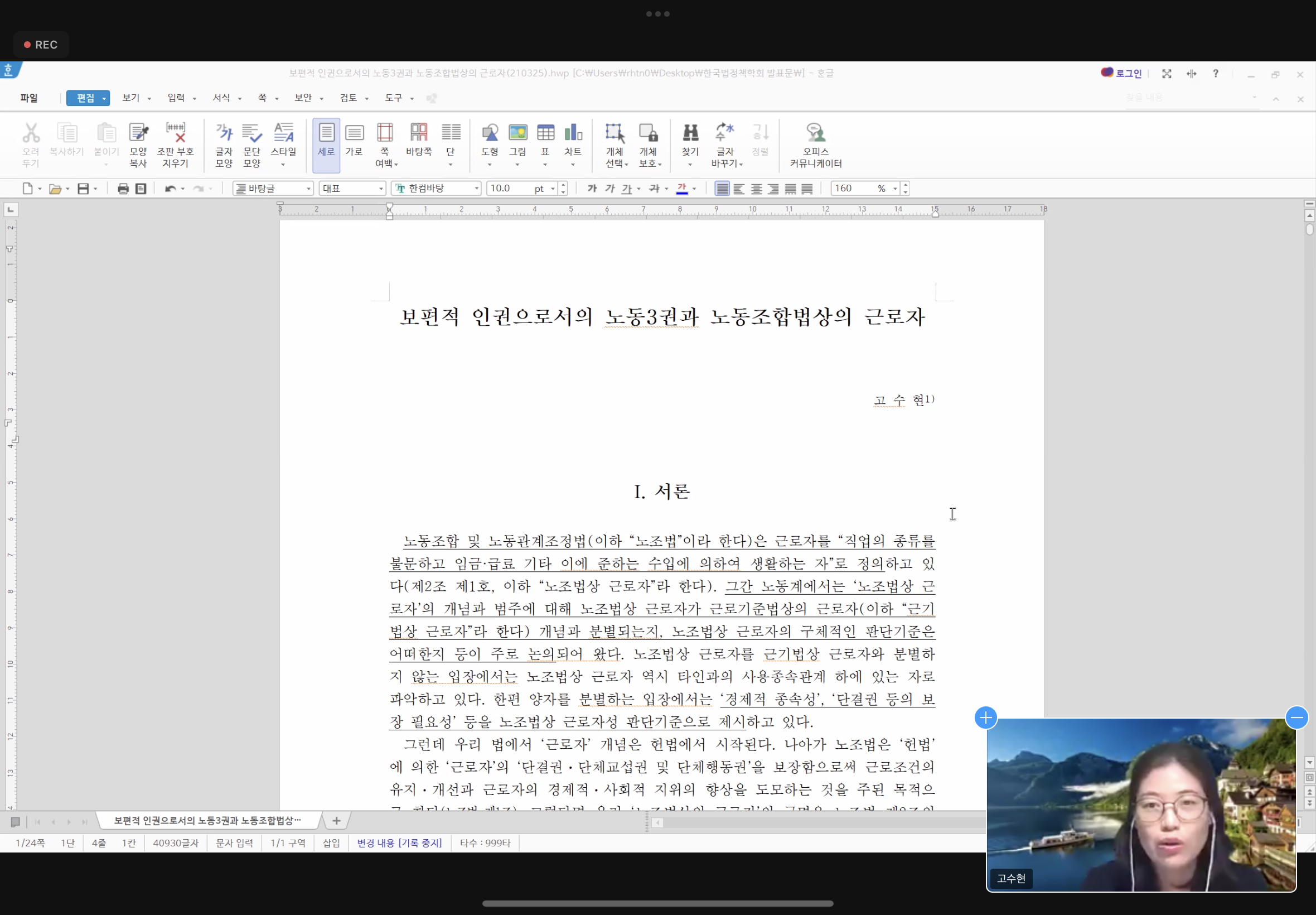
Task: Click the open folder icon
Action: [55, 189]
